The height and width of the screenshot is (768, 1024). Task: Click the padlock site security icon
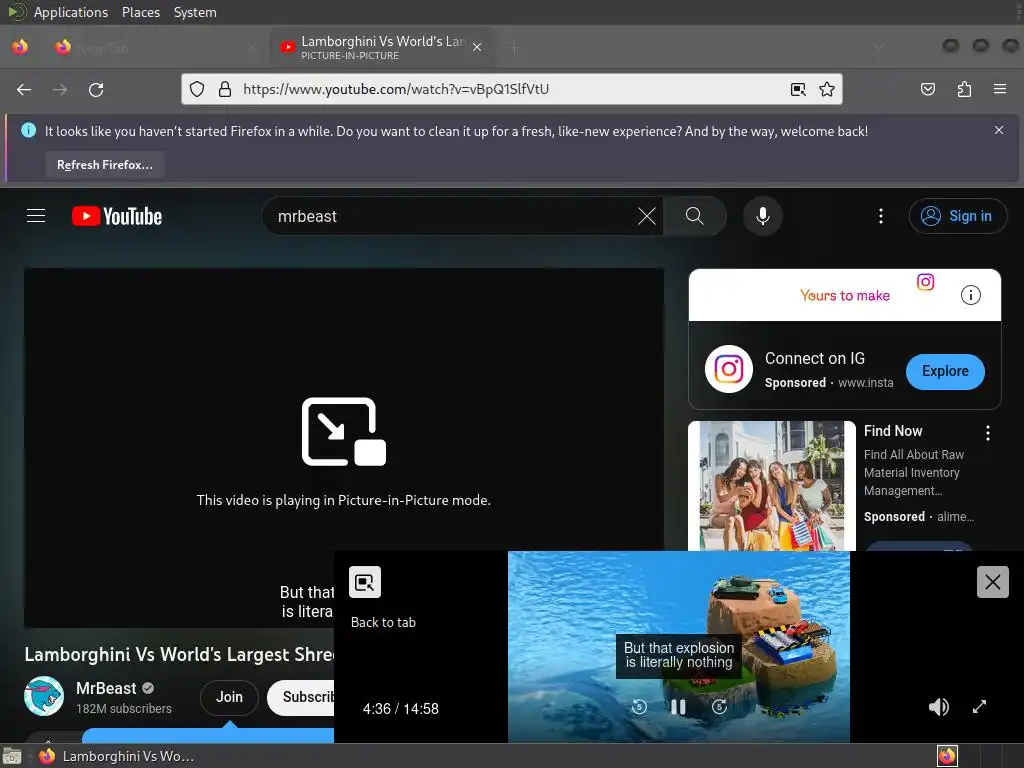click(225, 89)
